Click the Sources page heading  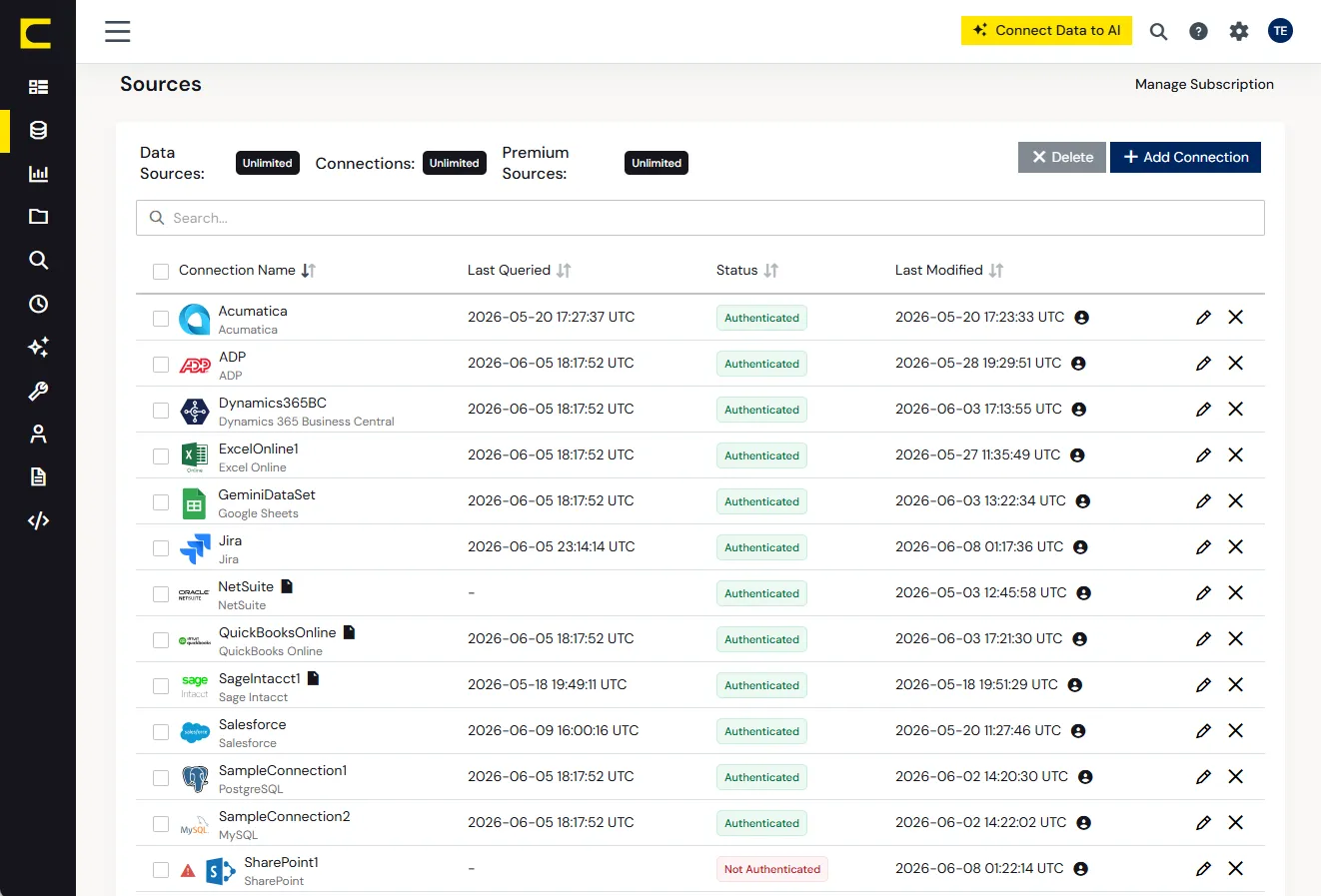pyautogui.click(x=161, y=84)
